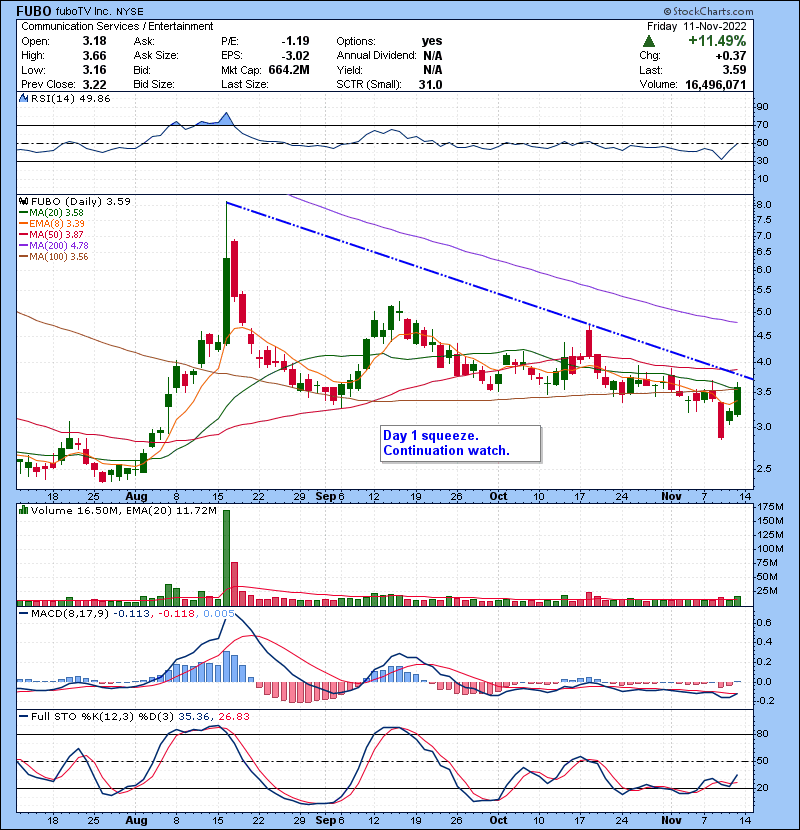
Task: Click the green up-arrow beside +11.49%
Action: pos(649,41)
